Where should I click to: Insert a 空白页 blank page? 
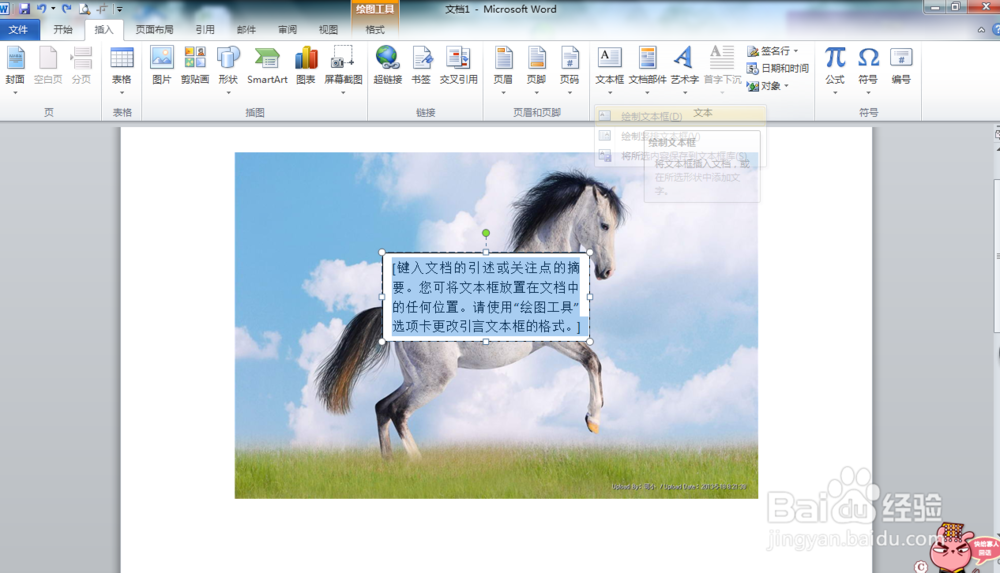48,66
